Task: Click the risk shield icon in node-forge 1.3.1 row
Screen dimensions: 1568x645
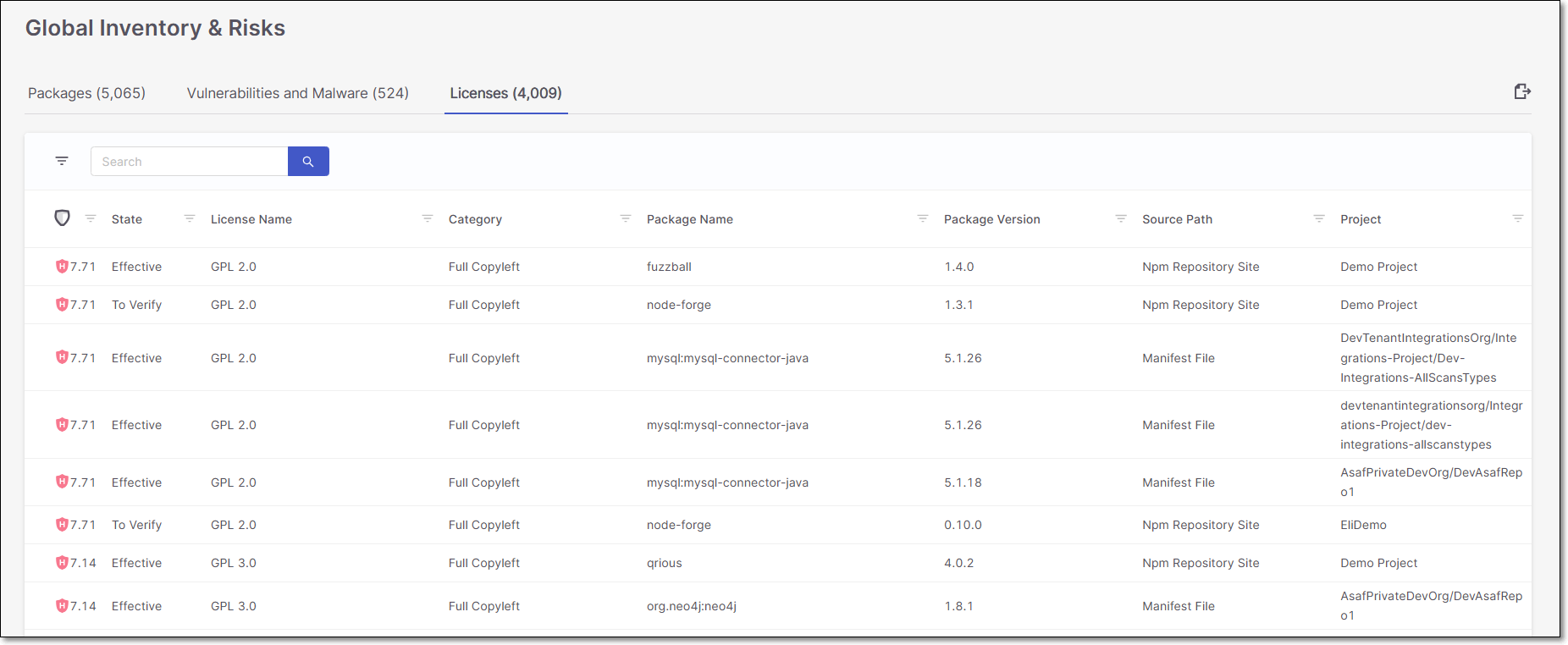Action: pyautogui.click(x=62, y=305)
